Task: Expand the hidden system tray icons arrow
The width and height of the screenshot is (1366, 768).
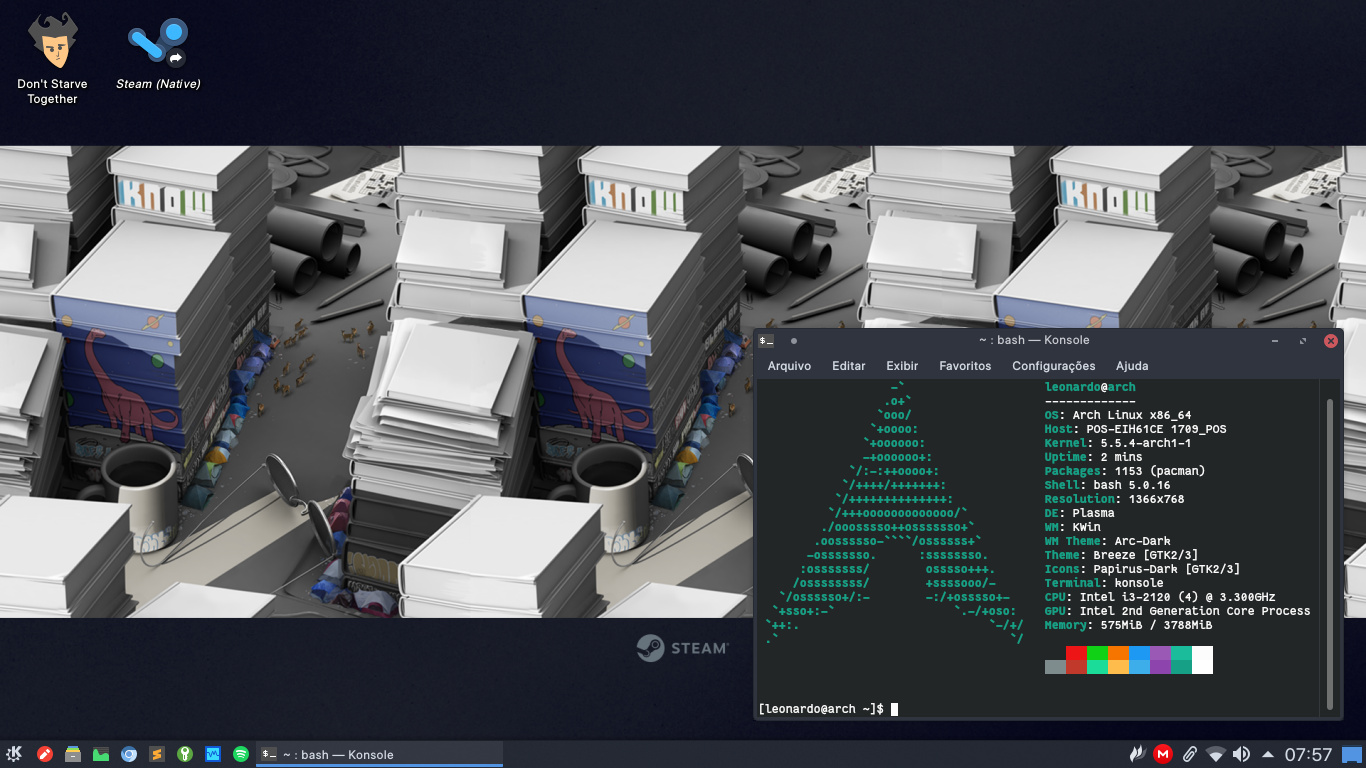Action: coord(1268,754)
